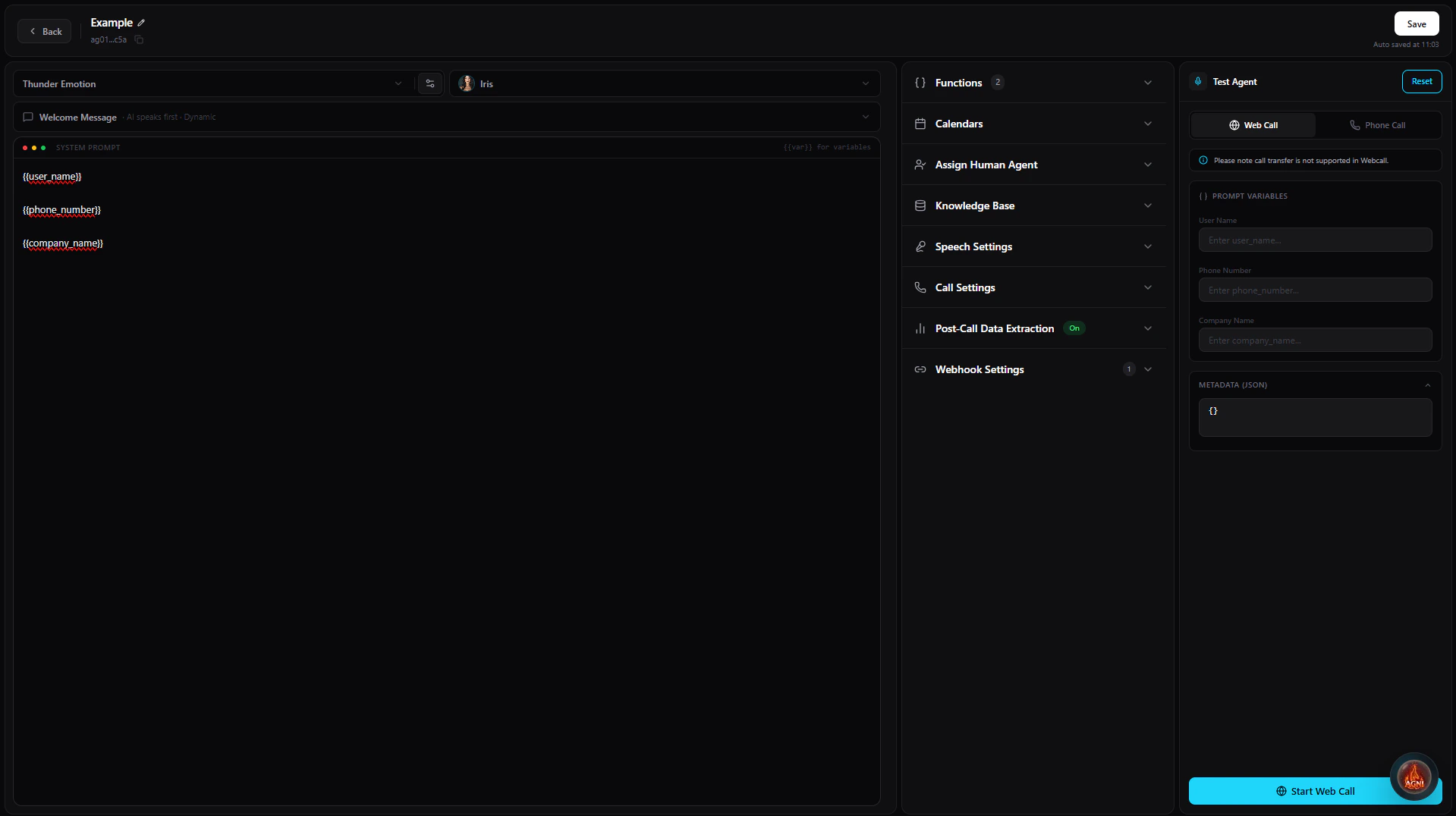Screen dimensions: 1456x816
Task: Expand the Webhook Settings chevron
Action: coord(1148,369)
